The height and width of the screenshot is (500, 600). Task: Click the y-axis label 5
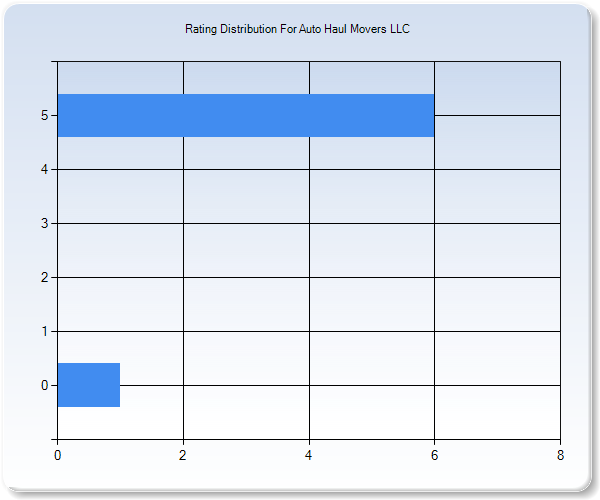pyautogui.click(x=45, y=115)
